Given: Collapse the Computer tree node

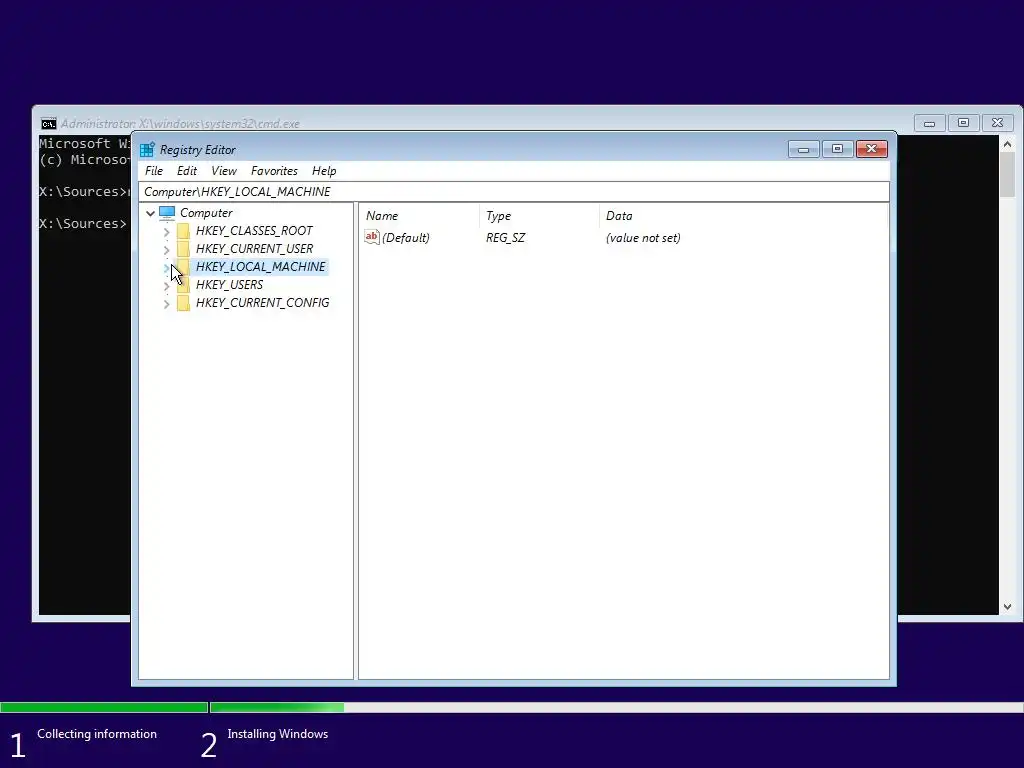Looking at the screenshot, I should click(x=150, y=213).
